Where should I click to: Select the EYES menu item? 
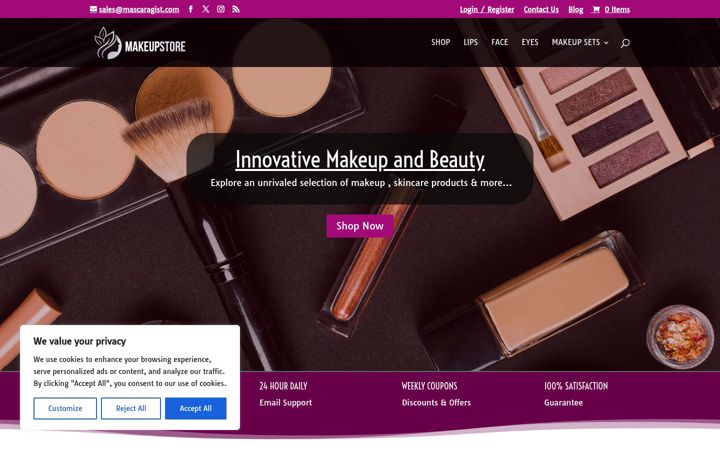pyautogui.click(x=529, y=42)
